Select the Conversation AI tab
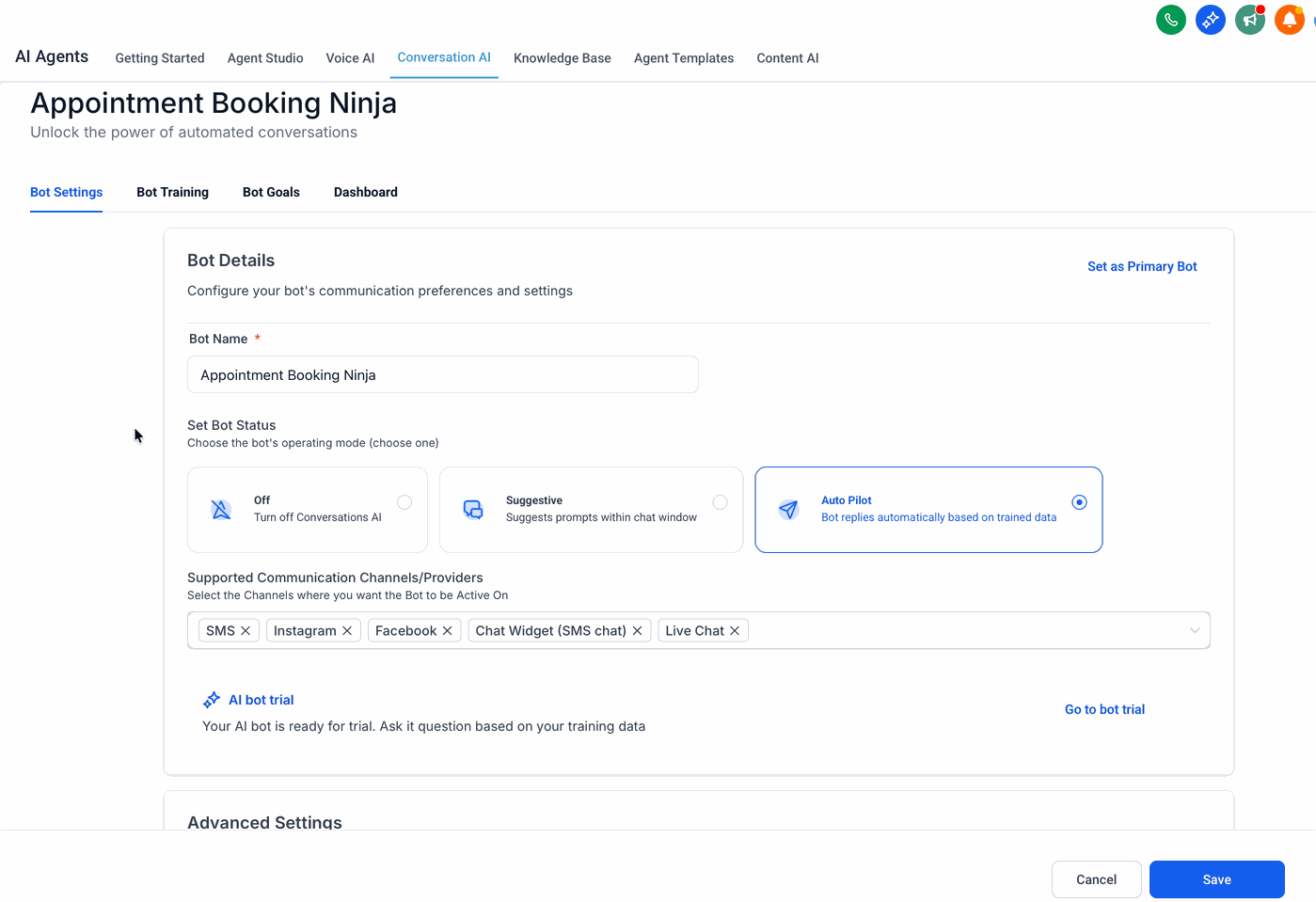Image resolution: width=1316 pixels, height=902 pixels. pos(444,57)
